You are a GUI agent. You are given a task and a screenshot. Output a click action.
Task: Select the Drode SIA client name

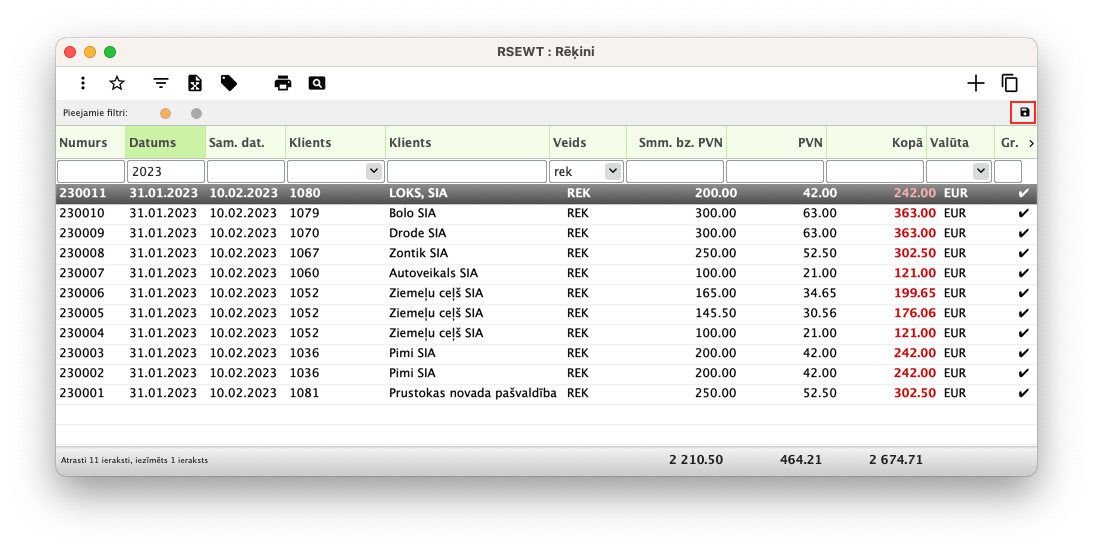[x=418, y=234]
